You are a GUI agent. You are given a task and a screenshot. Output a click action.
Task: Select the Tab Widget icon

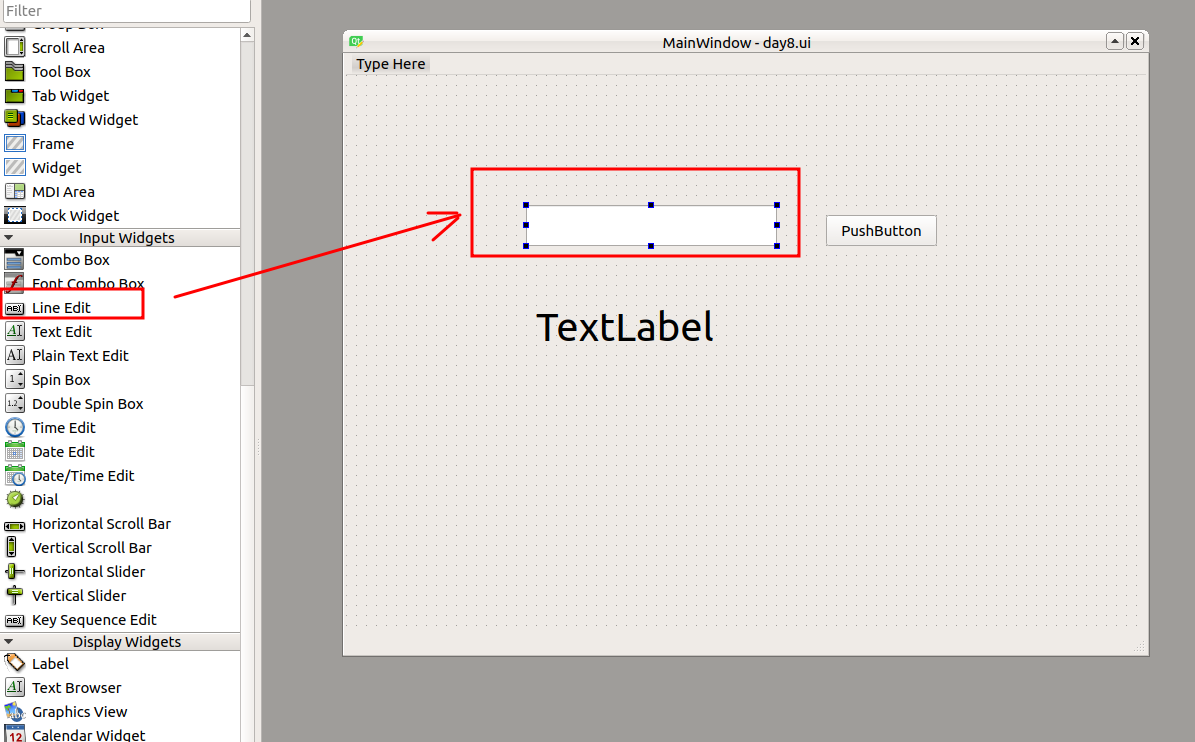tap(15, 96)
